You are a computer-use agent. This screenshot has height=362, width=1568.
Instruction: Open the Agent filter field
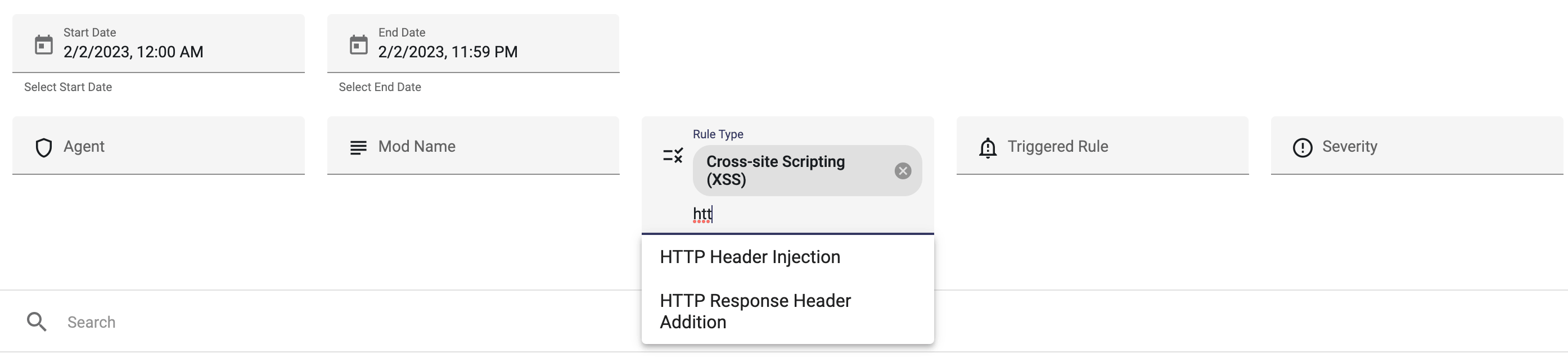[x=158, y=146]
